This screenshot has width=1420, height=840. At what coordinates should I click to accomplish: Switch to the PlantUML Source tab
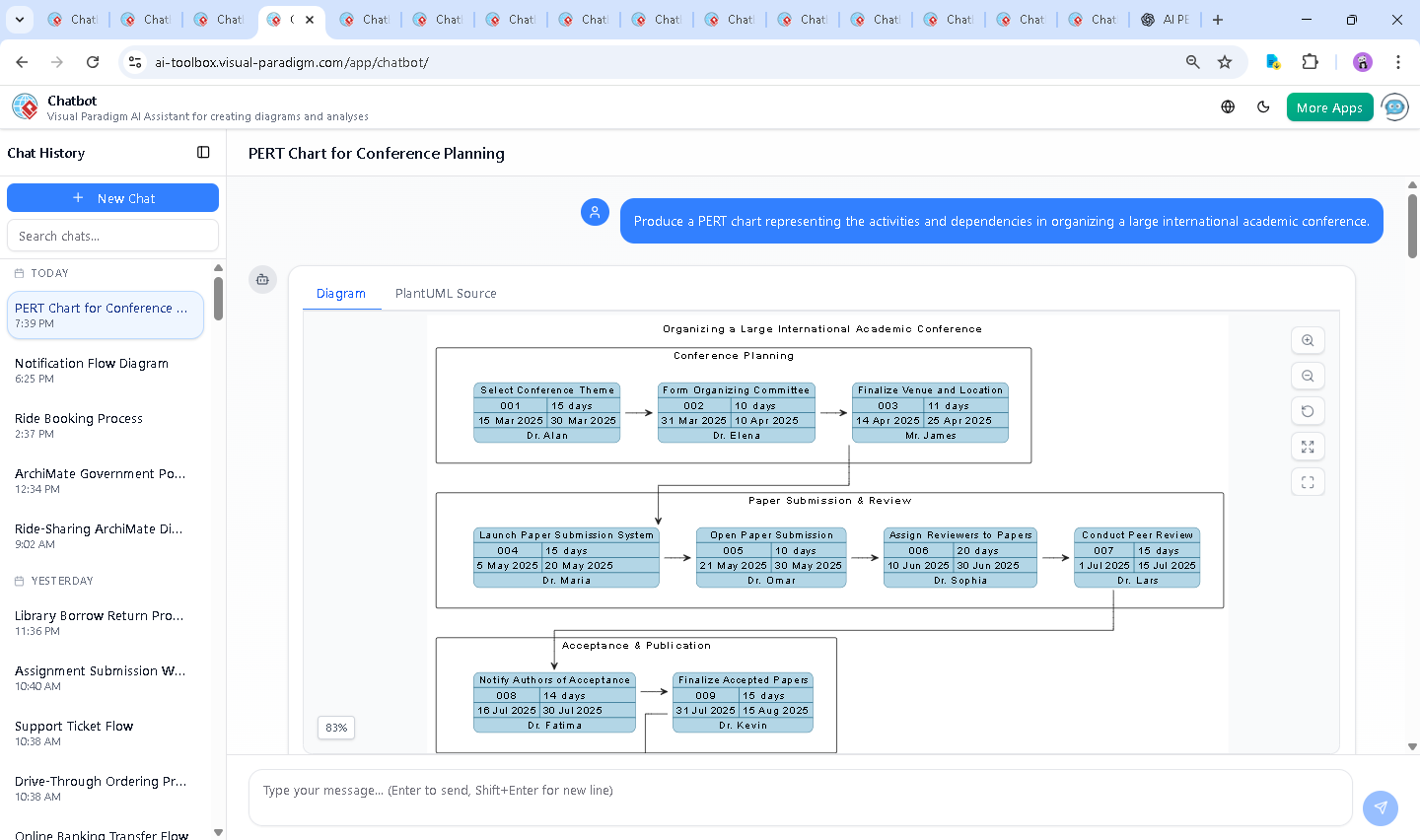point(446,293)
